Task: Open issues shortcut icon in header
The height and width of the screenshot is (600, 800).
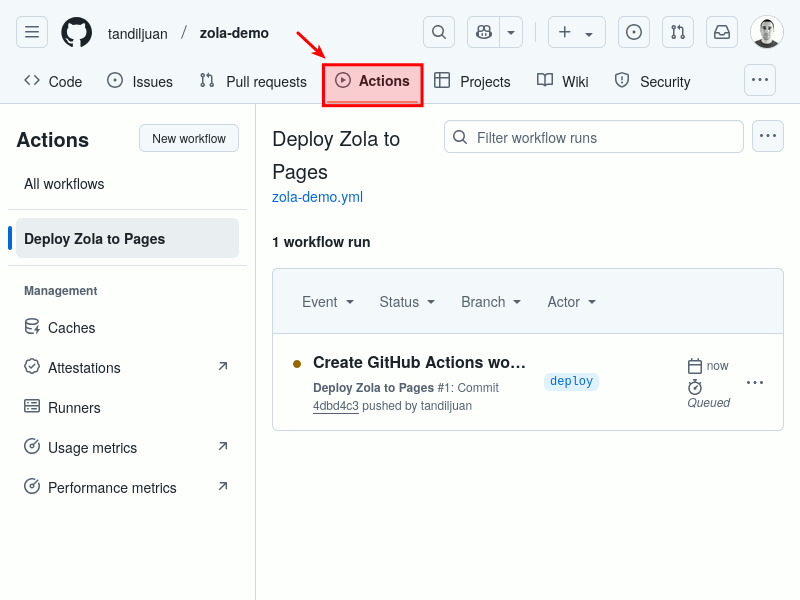Action: click(634, 32)
